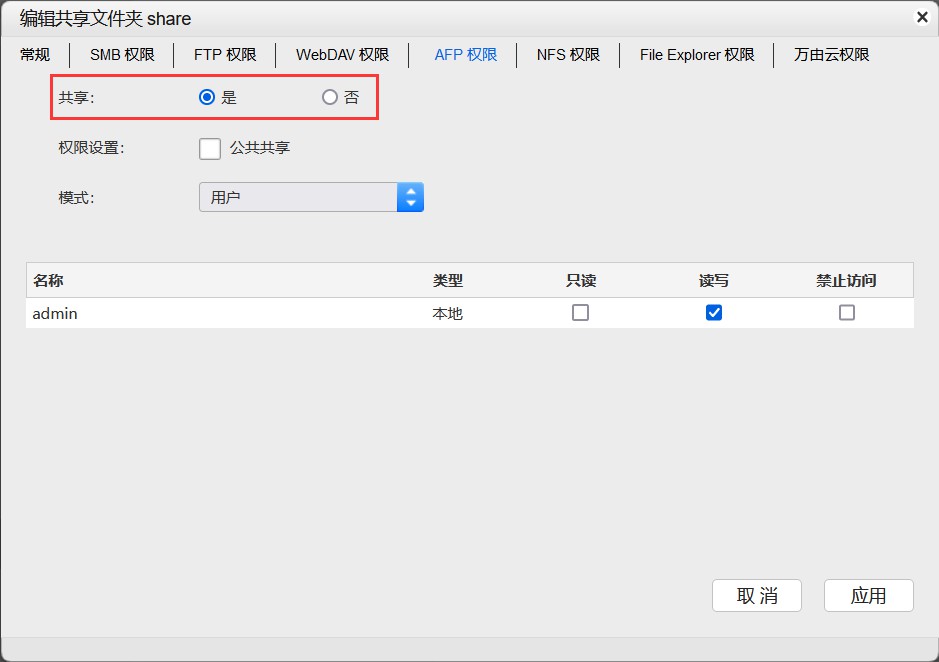
Task: Check 禁止访问 for the admin user
Action: click(x=847, y=313)
